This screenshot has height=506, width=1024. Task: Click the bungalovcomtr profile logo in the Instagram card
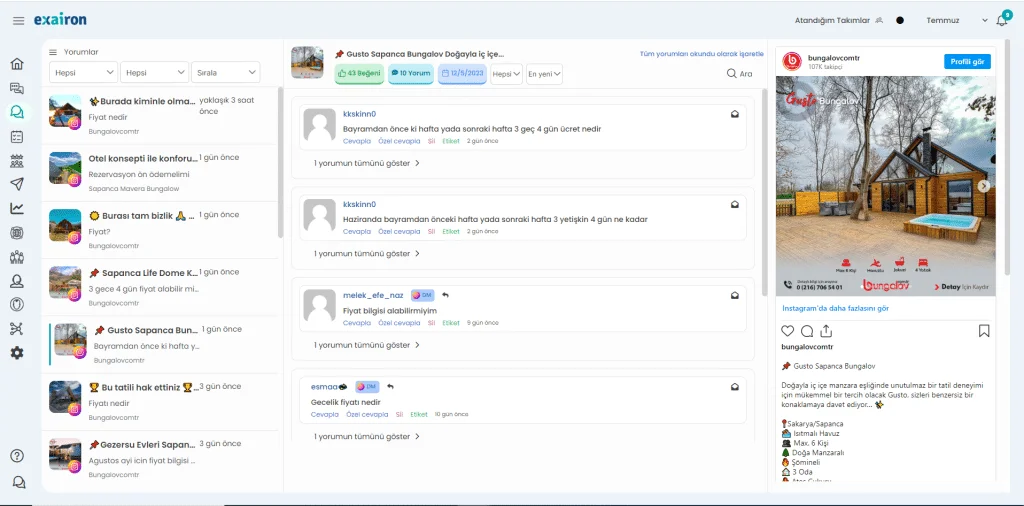click(x=792, y=61)
